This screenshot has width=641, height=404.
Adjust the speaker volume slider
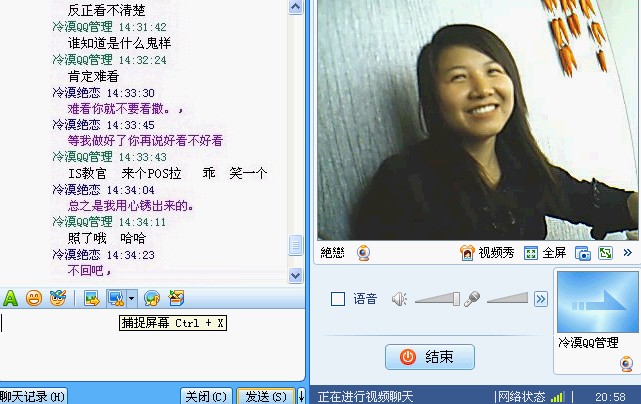point(437,299)
